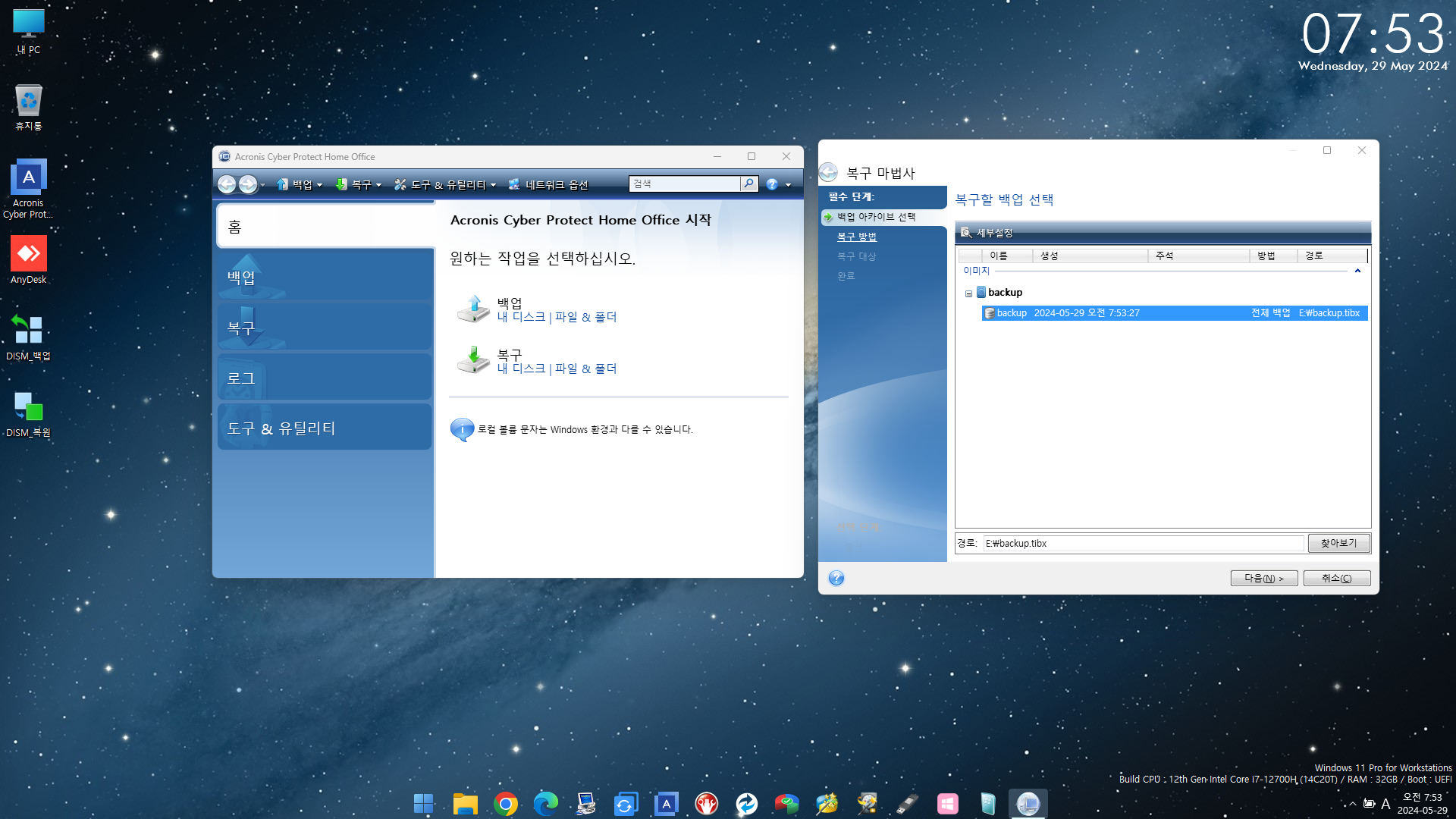The image size is (1456, 819).
Task: Click the pink Windows logo icon in the taskbar
Action: point(947,804)
